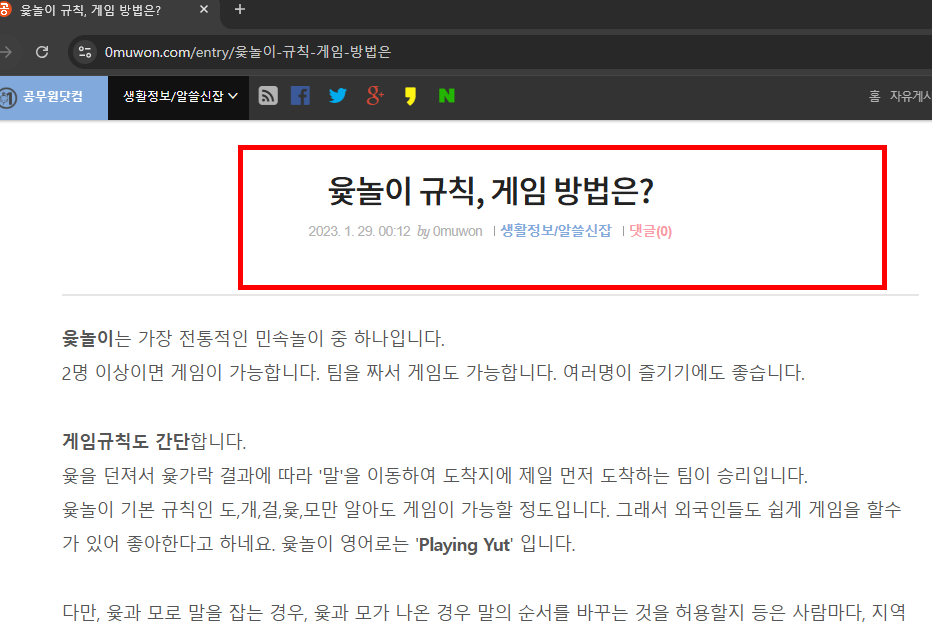Open the 자유게시 menu item
The image size is (932, 629).
(913, 95)
